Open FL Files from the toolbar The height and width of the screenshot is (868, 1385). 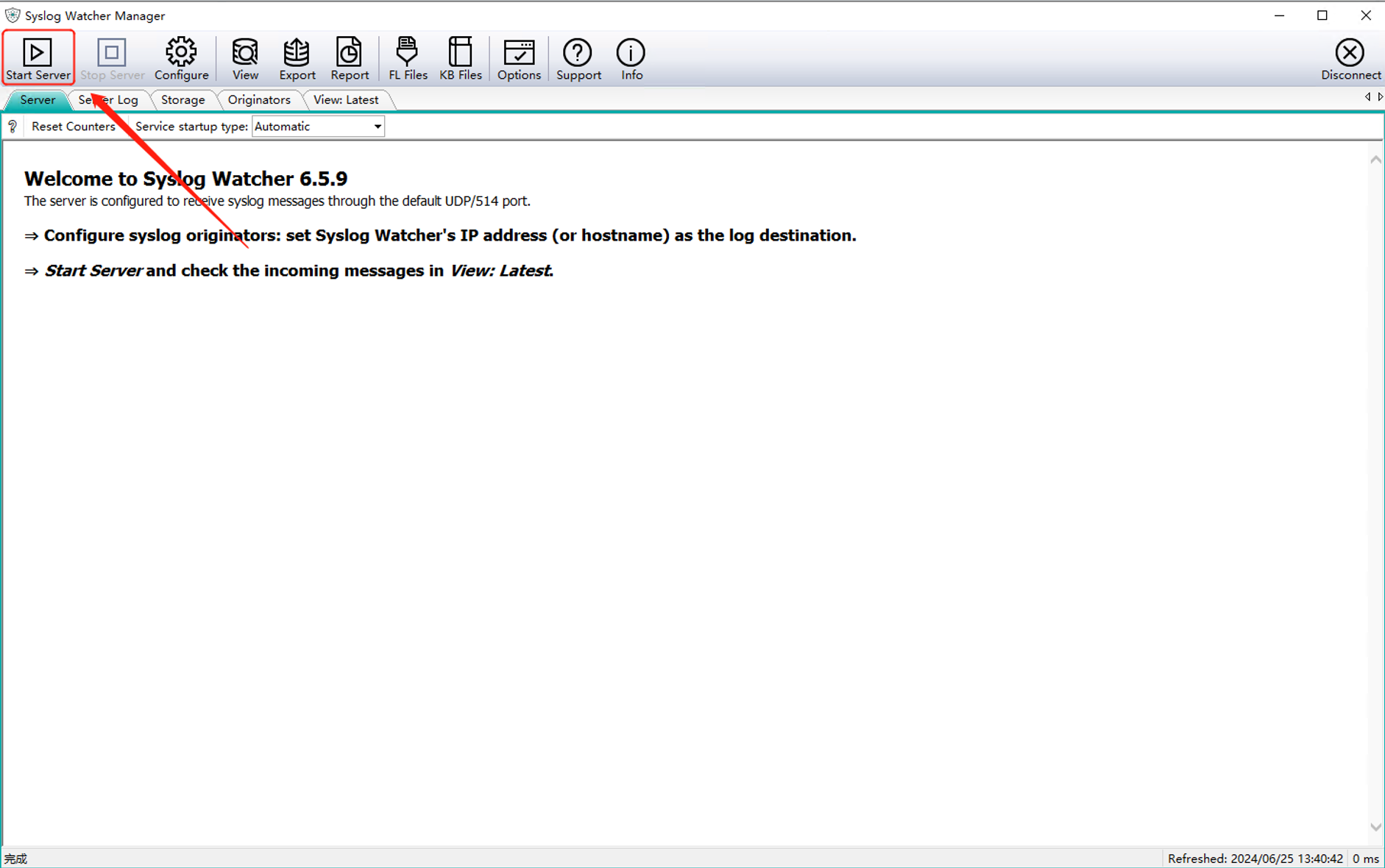coord(407,53)
